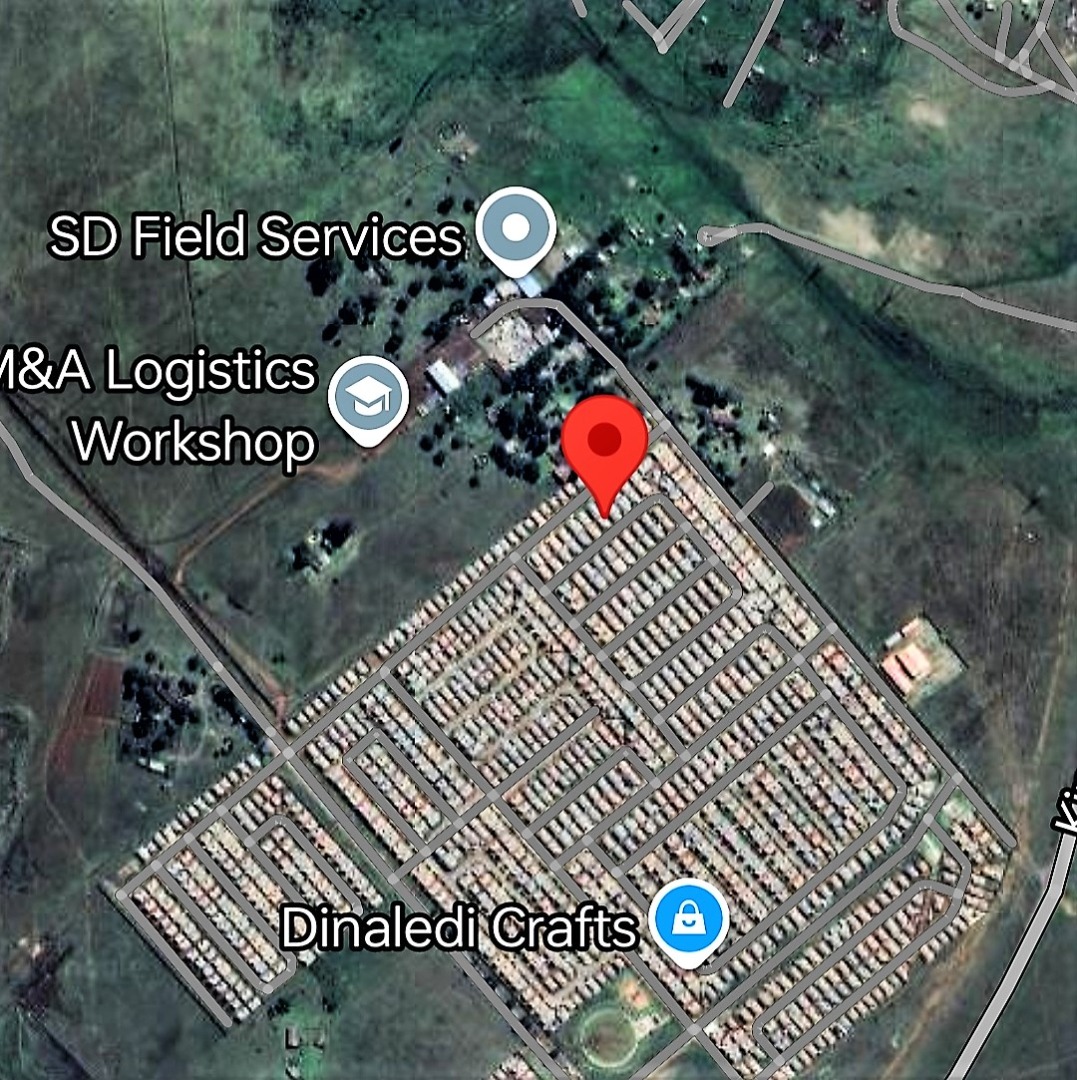Open the Dinaledi Crafts place label
Viewport: 1077px width, 1080px height.
[459, 927]
